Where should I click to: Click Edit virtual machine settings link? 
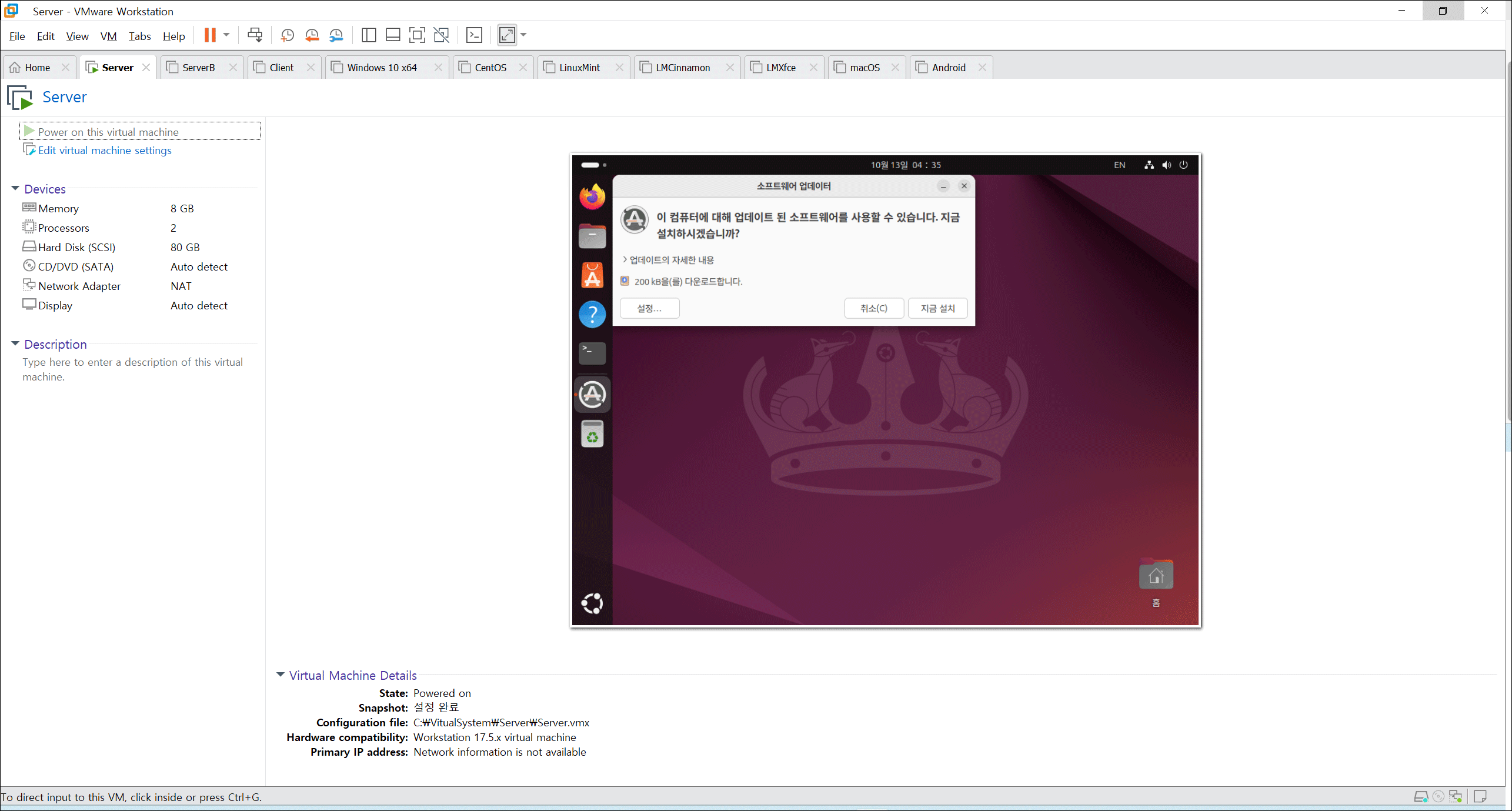[105, 151]
